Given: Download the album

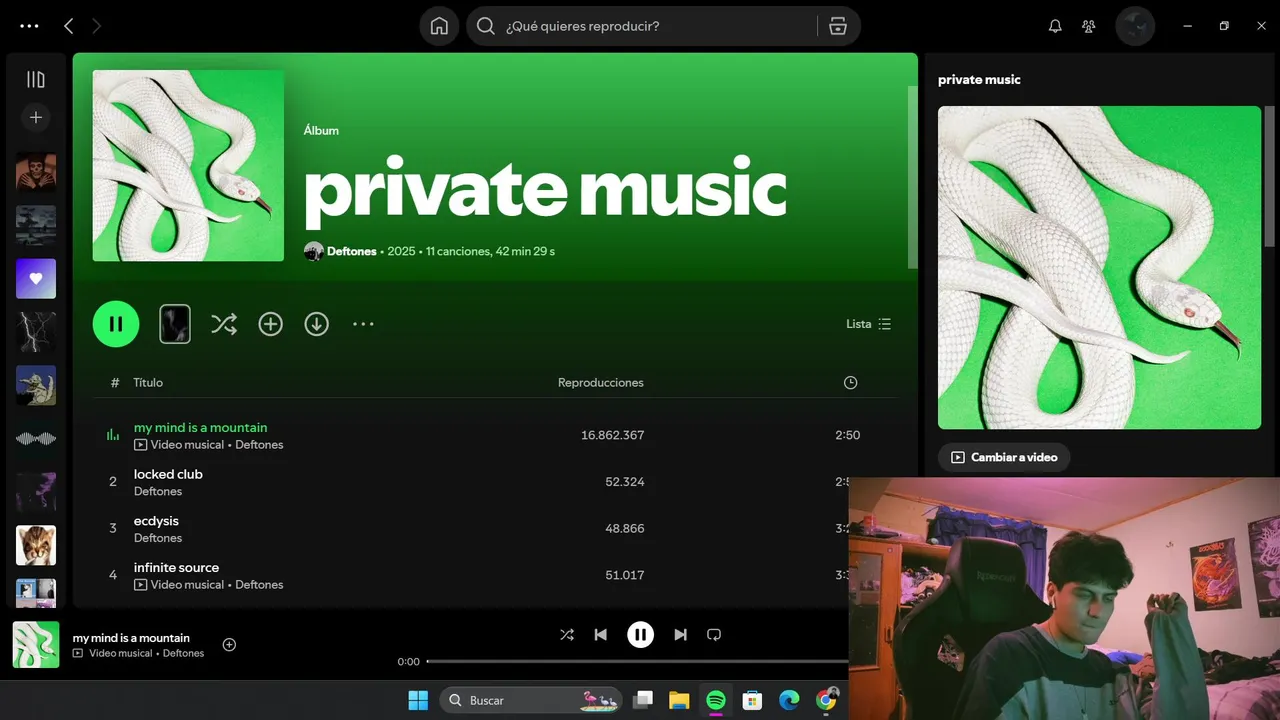Looking at the screenshot, I should click(317, 324).
